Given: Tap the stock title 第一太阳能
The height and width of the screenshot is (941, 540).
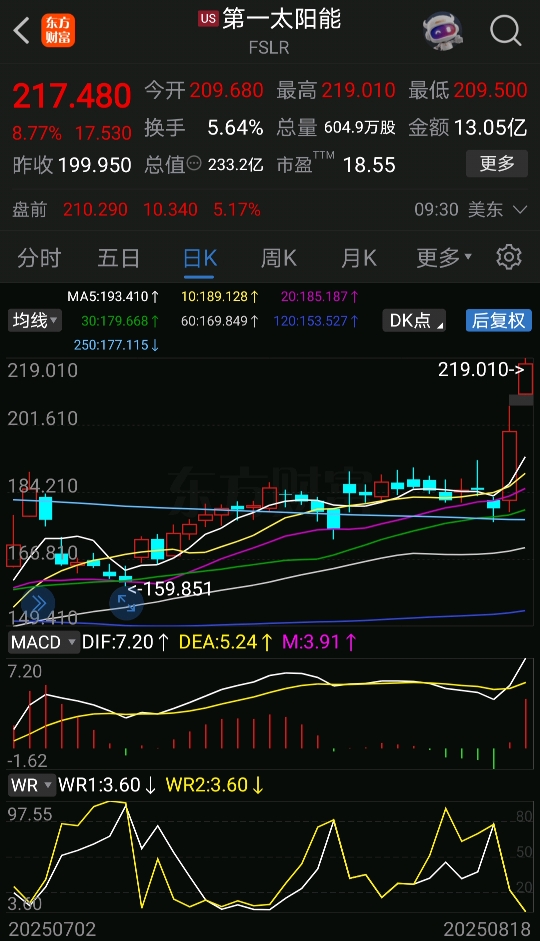Looking at the screenshot, I should pos(281,19).
